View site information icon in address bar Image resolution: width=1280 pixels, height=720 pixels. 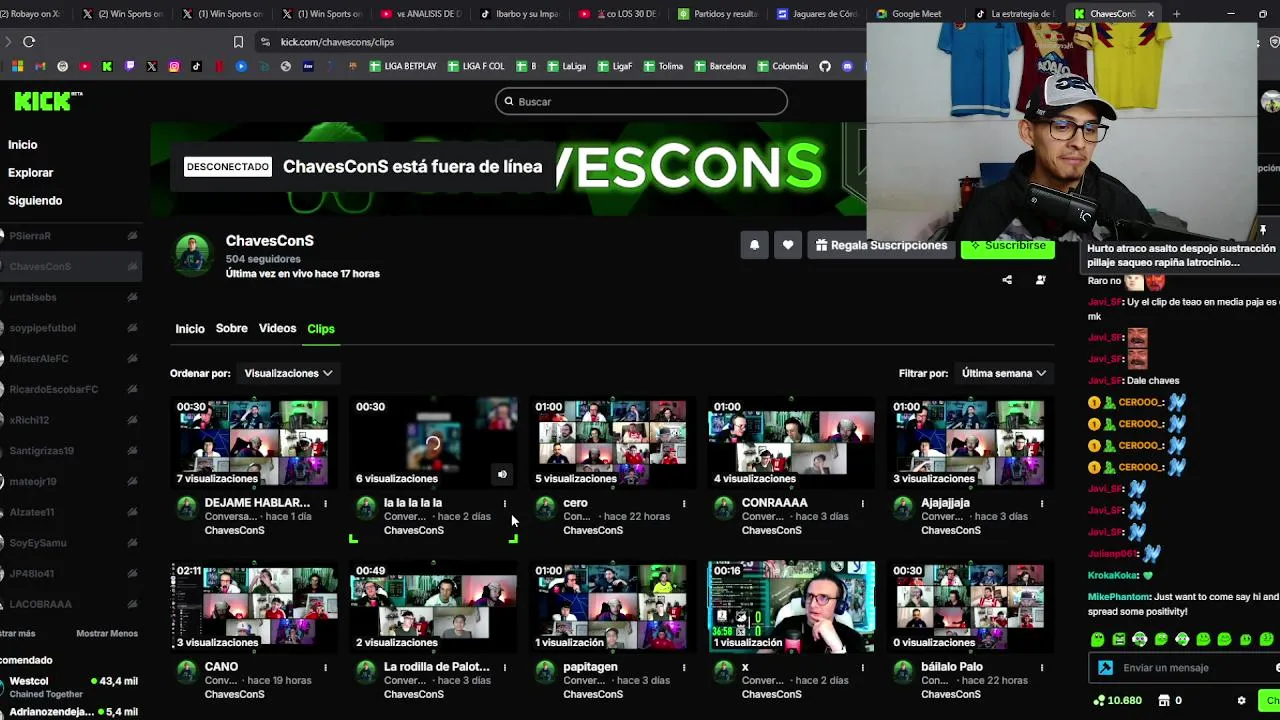tap(265, 42)
